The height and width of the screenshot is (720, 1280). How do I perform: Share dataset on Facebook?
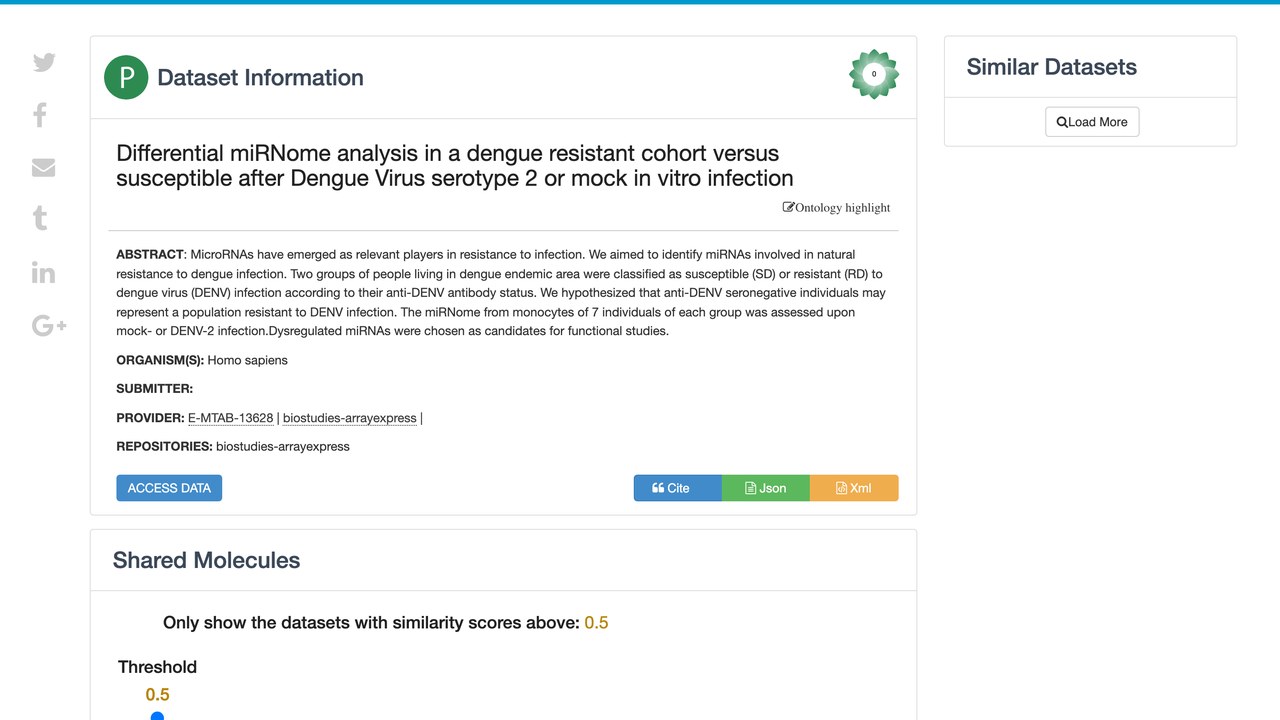(40, 115)
